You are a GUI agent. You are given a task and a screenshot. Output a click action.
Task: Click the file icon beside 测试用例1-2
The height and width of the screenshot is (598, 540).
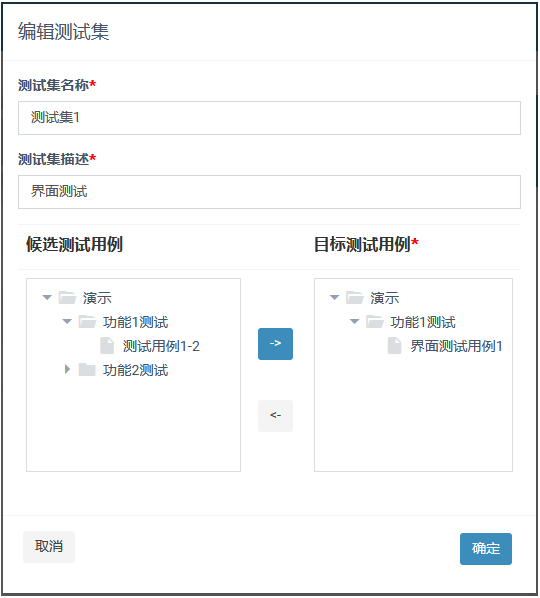coord(107,346)
